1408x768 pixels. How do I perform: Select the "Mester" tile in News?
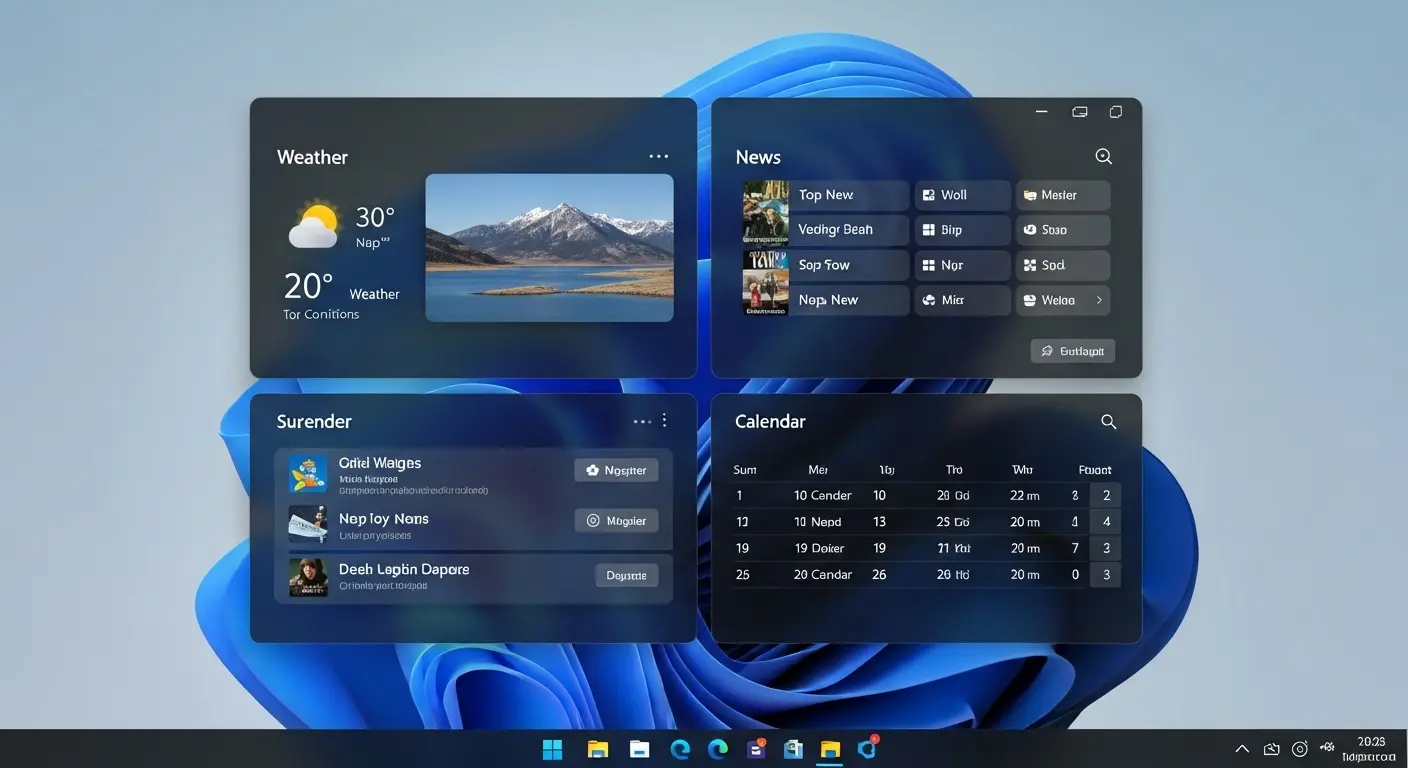[1063, 195]
